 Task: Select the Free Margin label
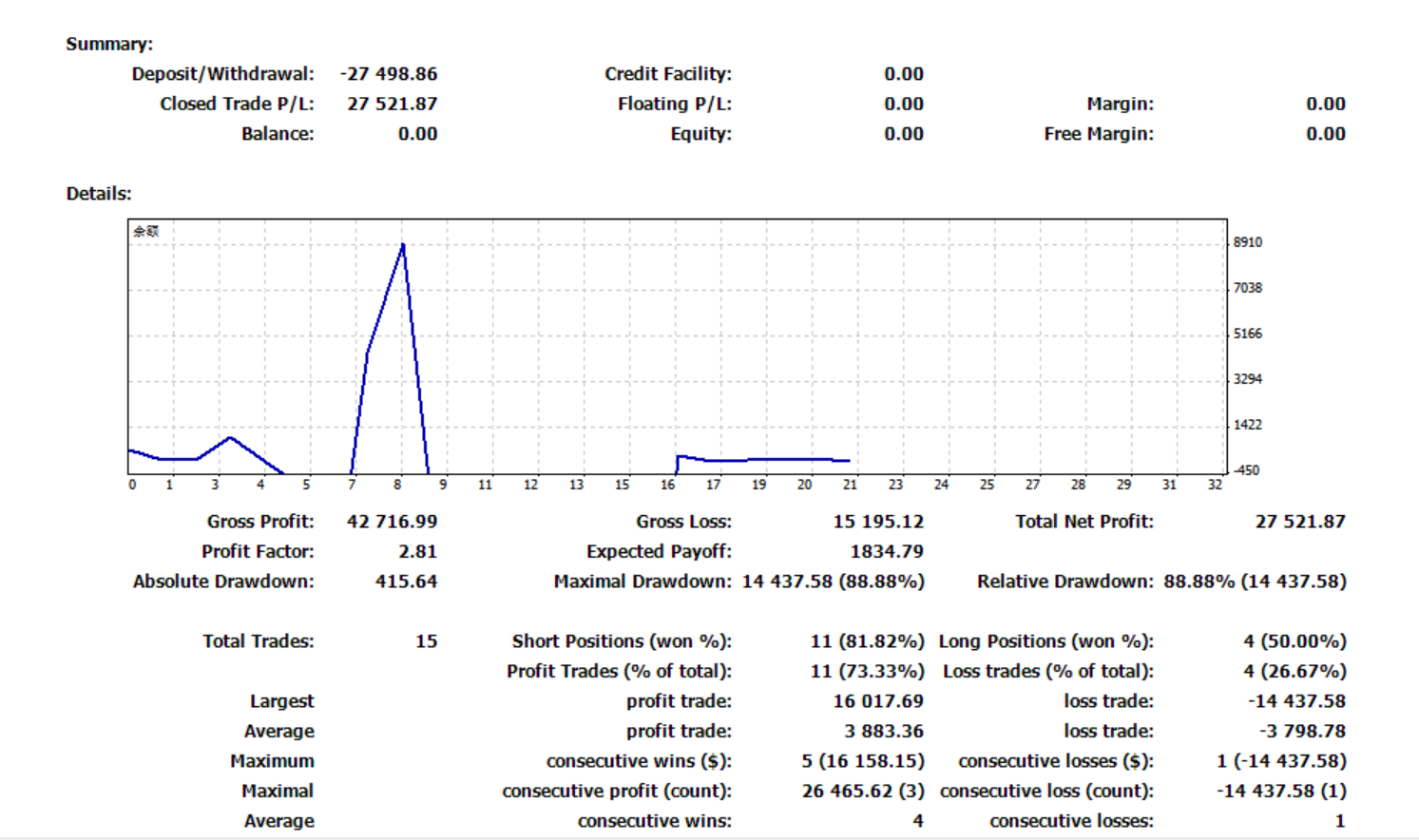click(1099, 134)
